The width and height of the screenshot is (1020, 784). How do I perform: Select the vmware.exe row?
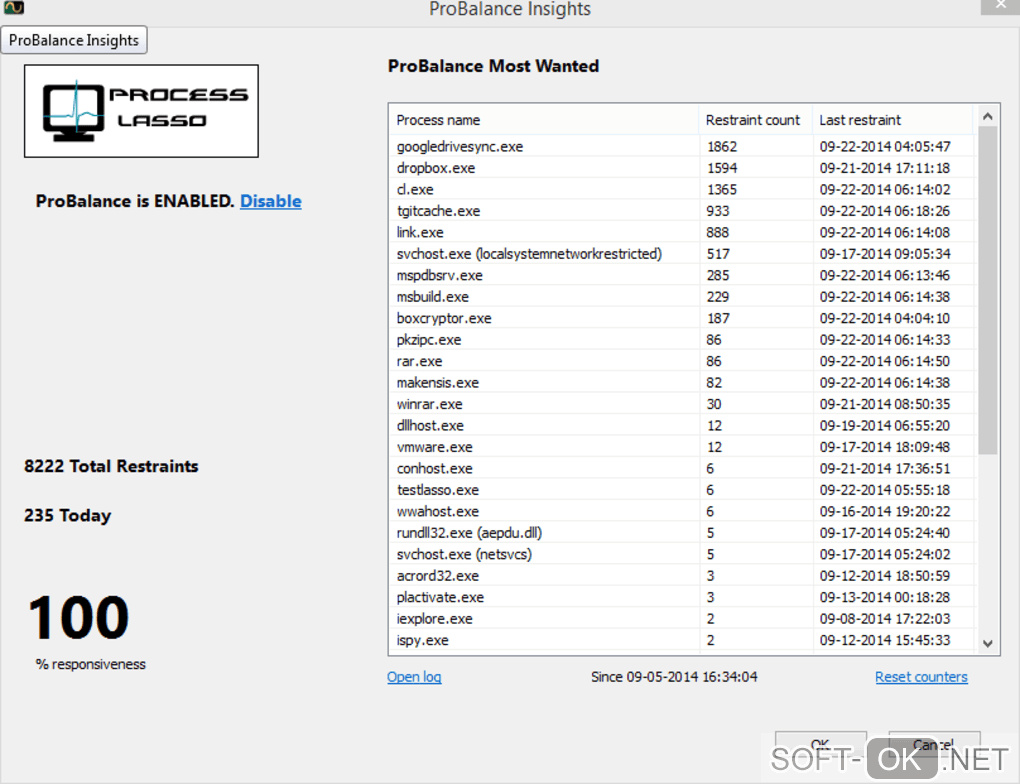tap(682, 447)
